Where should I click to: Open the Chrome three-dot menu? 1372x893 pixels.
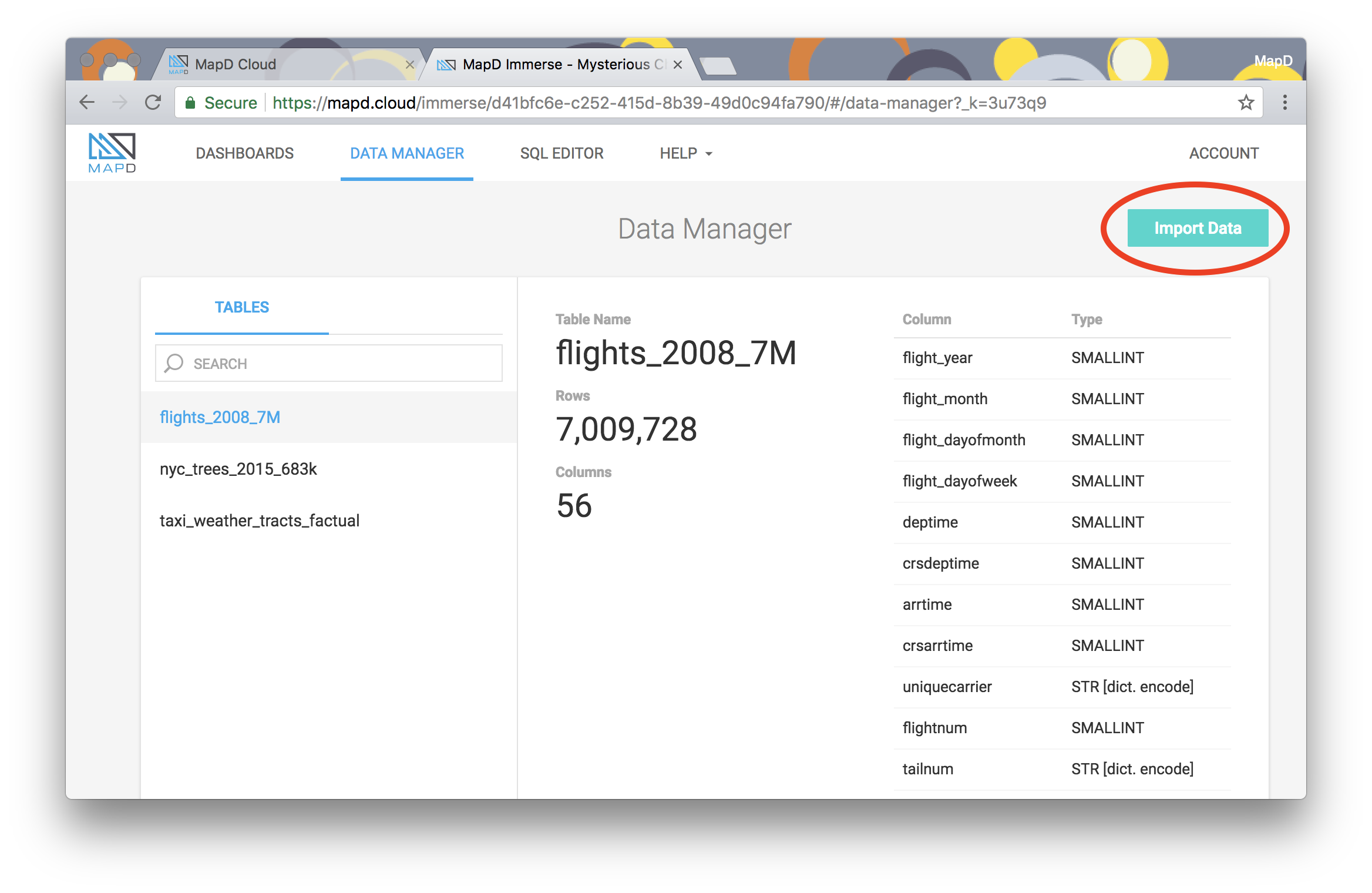[1285, 102]
